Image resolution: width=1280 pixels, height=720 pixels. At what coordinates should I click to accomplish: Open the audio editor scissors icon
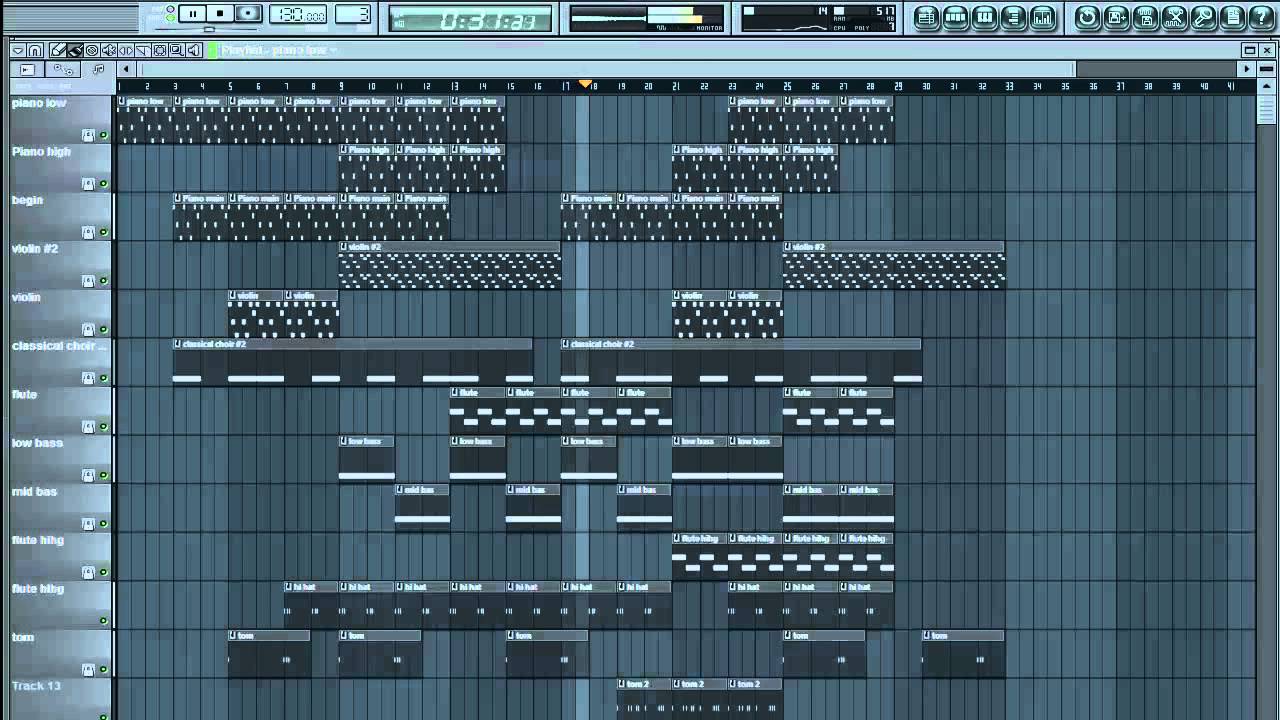1174,17
